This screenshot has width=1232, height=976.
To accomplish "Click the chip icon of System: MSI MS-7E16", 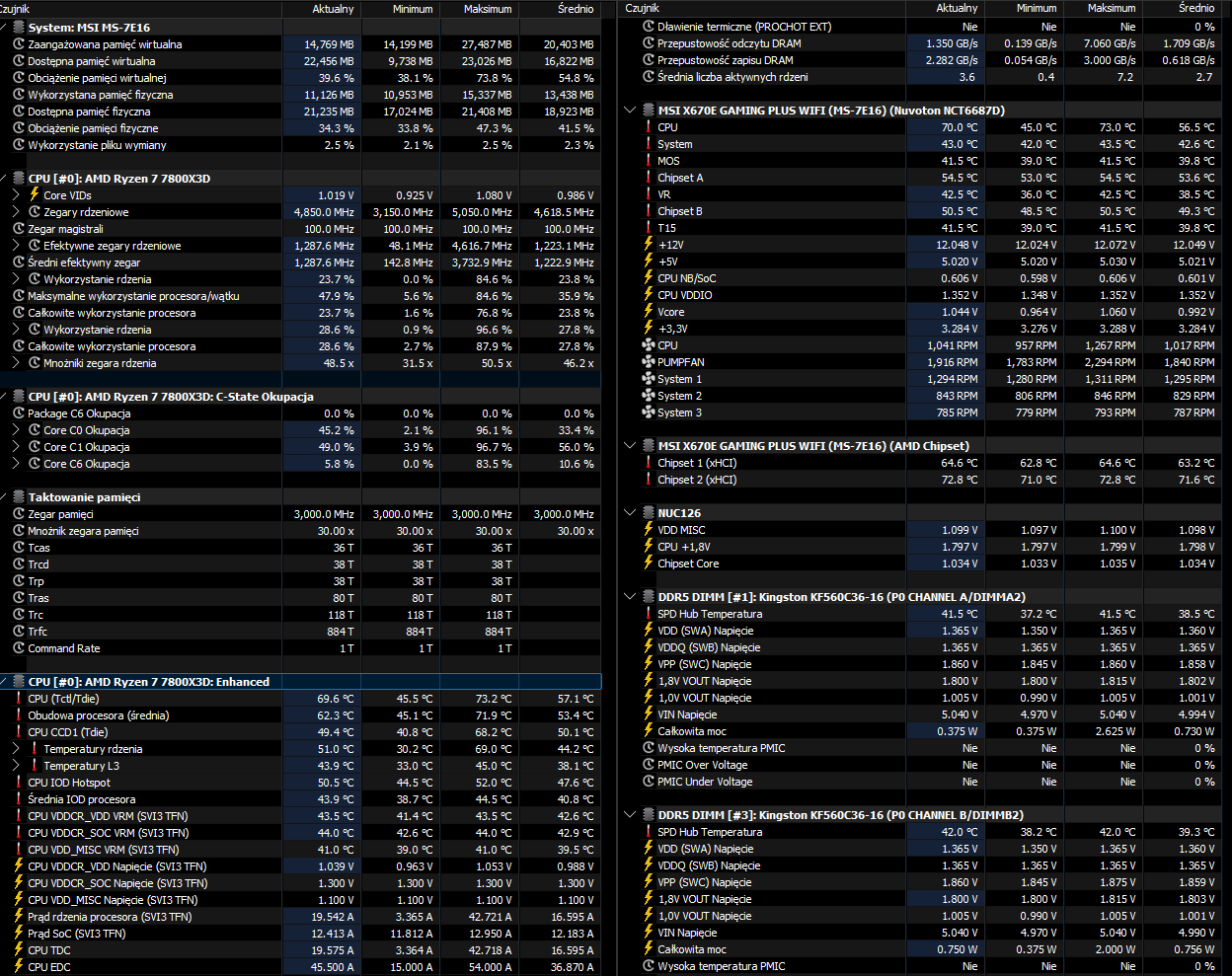I will pos(19,28).
